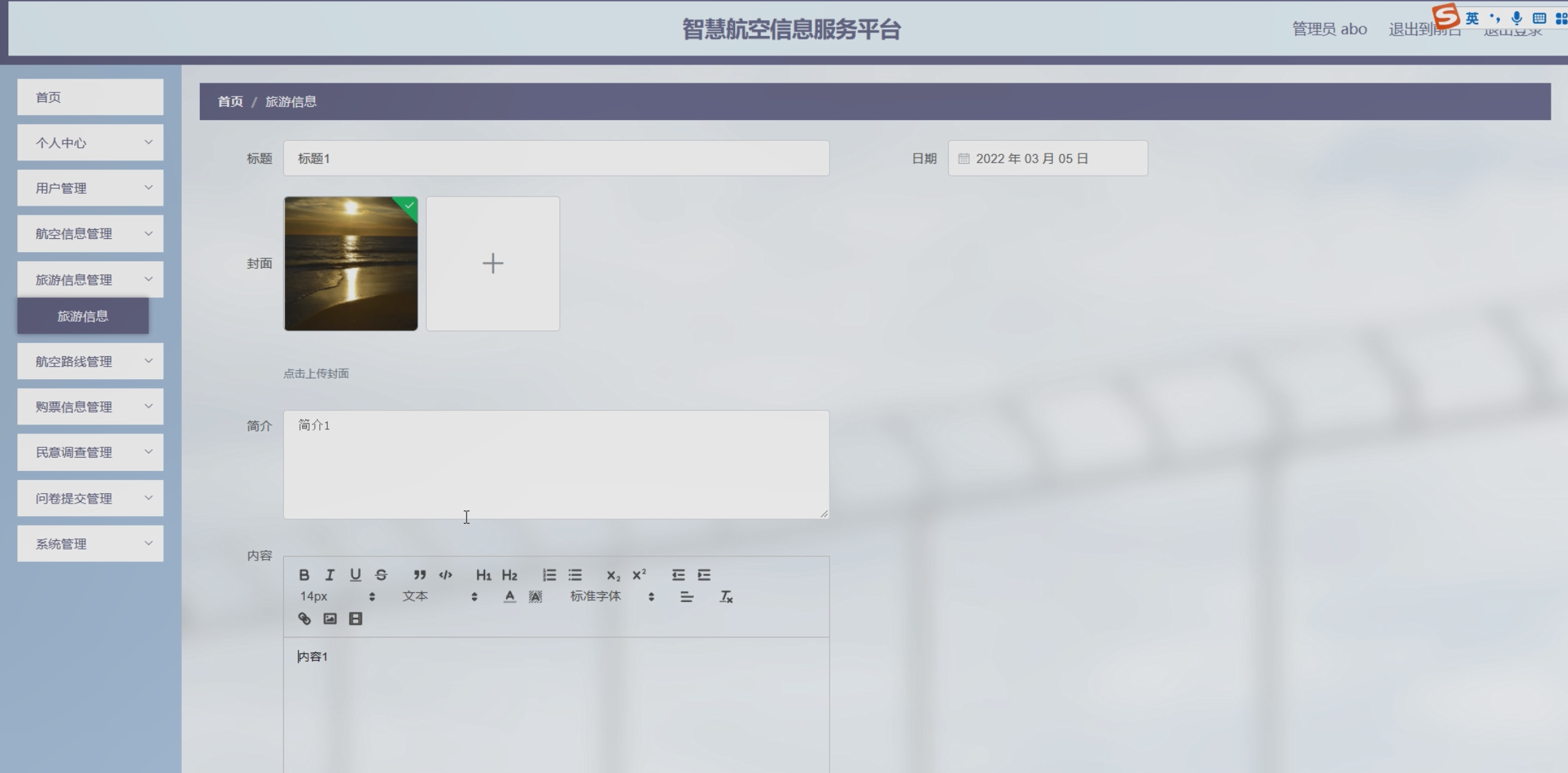Viewport: 1568px width, 773px height.
Task: Pick a text color with the A icon
Action: click(x=509, y=597)
